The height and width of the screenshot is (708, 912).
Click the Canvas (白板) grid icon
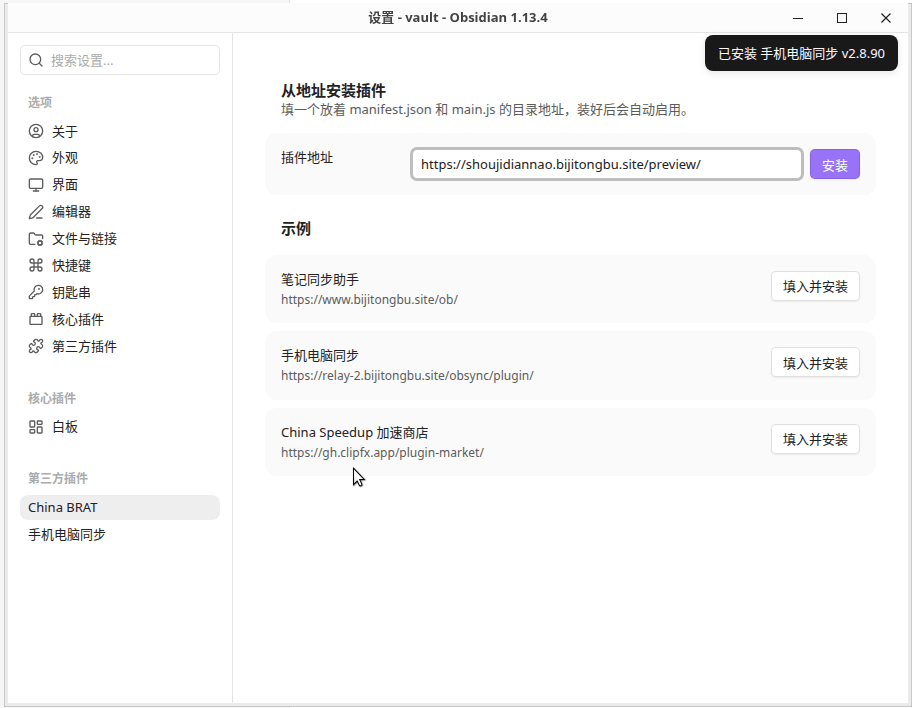click(36, 427)
